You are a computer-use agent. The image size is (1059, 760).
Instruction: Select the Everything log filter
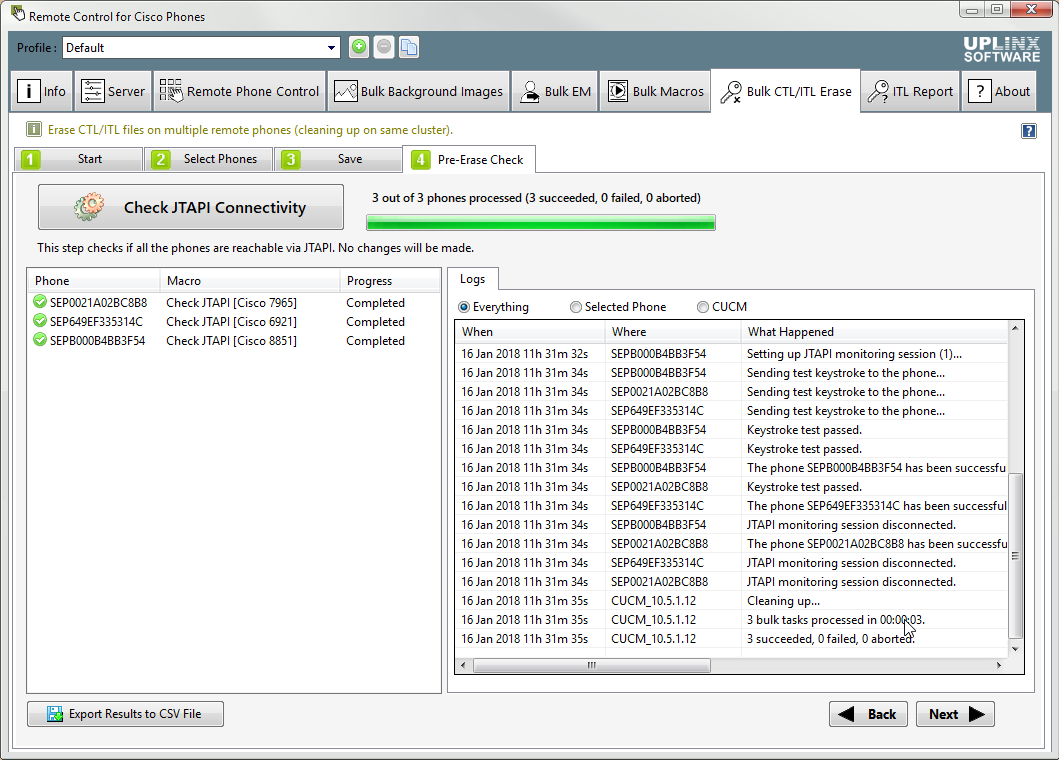pos(494,307)
